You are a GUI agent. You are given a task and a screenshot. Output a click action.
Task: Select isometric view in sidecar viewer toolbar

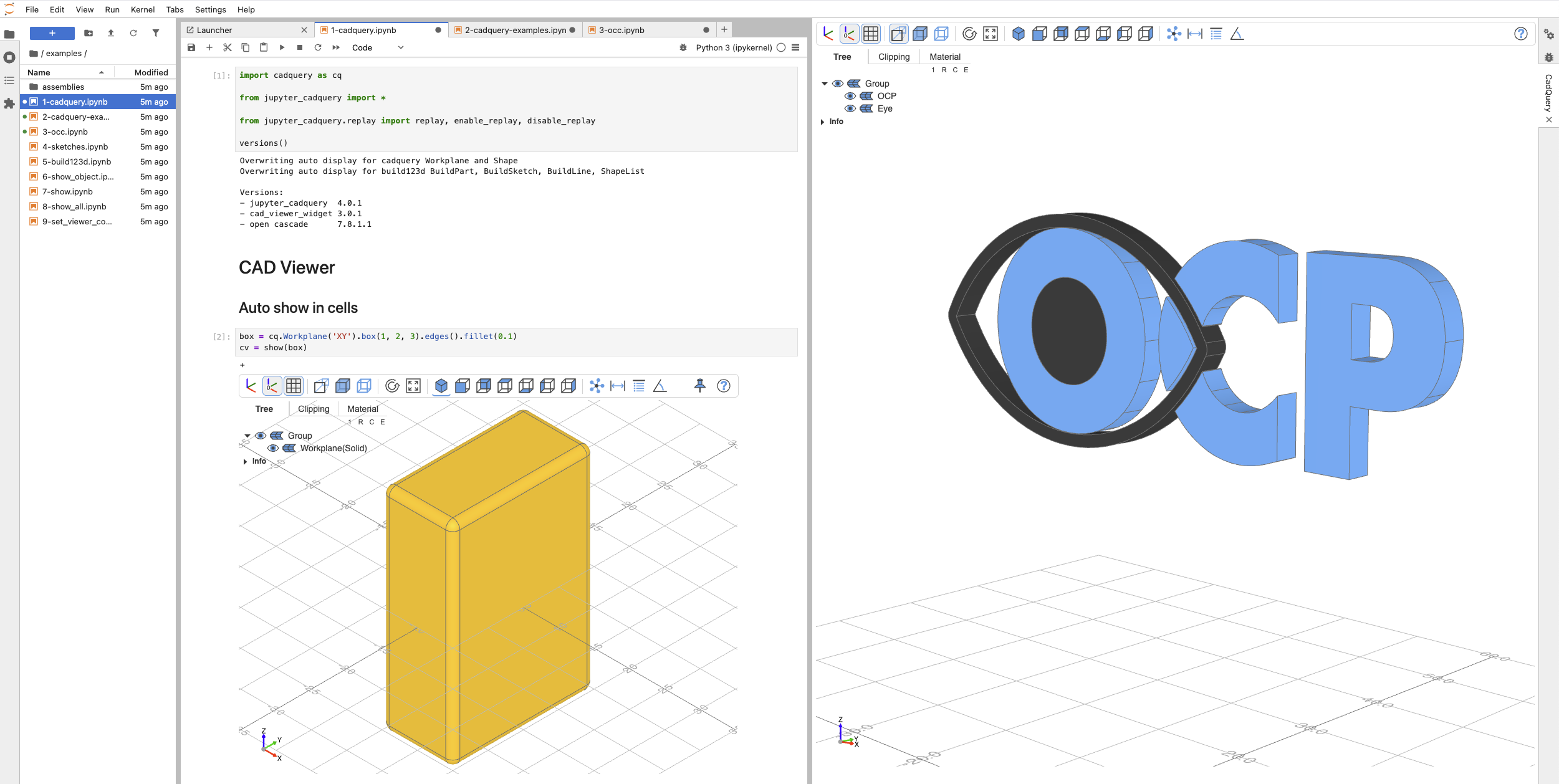pos(1018,34)
